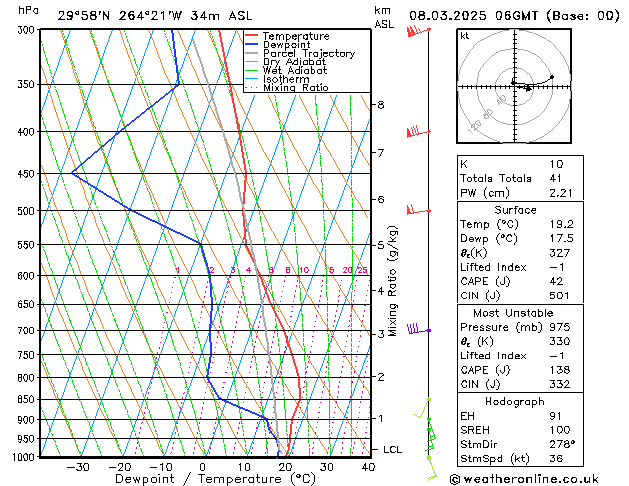This screenshot has width=629, height=486.
Task: Click the PW (cm) value 2.21
Action: tap(561, 193)
